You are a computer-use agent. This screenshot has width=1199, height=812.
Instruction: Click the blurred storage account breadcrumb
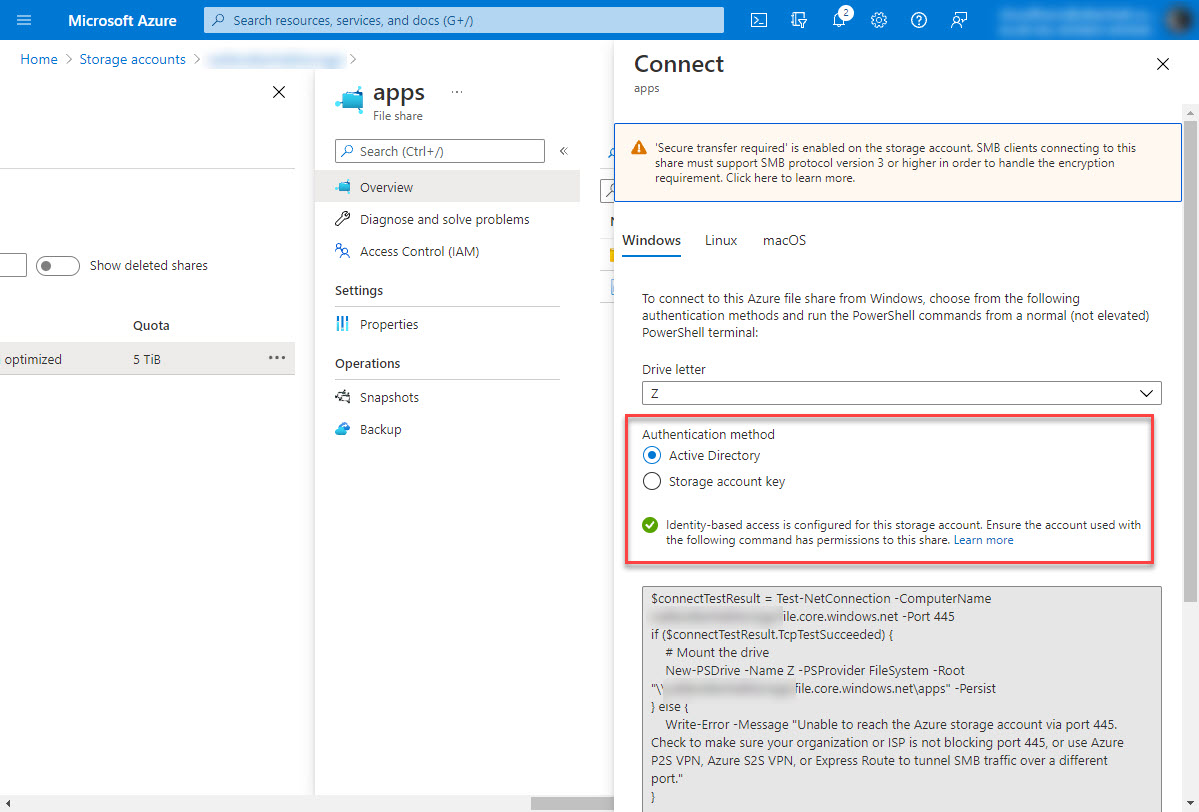tap(275, 60)
